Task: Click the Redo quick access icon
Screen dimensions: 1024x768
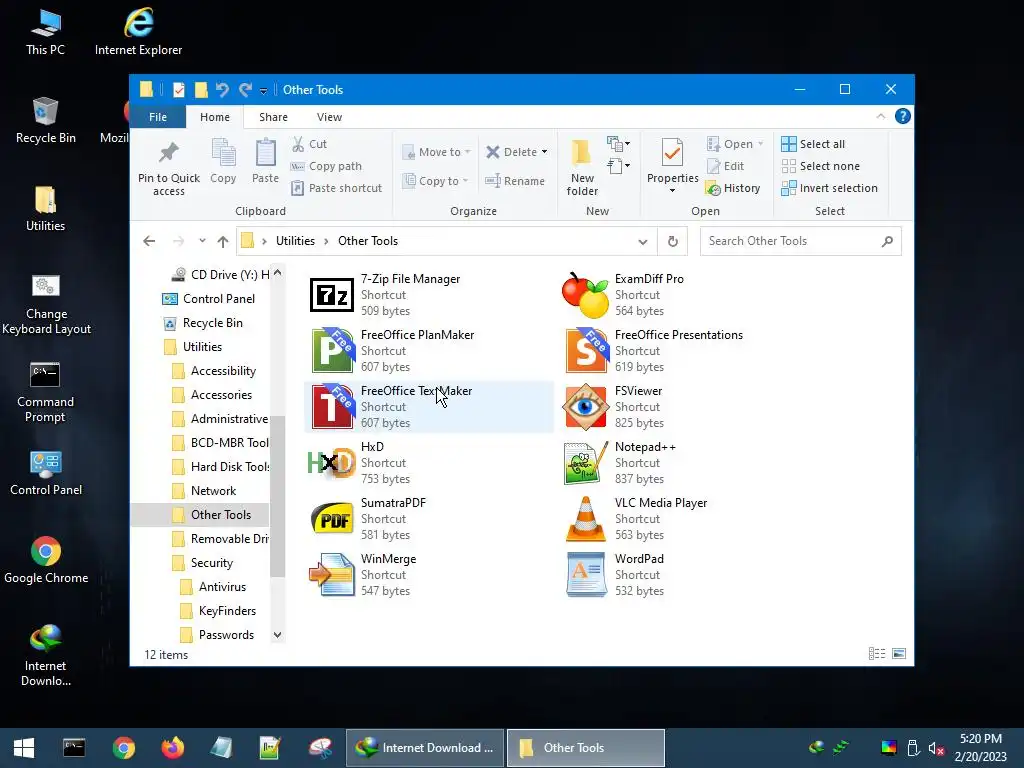Action: coord(246,89)
